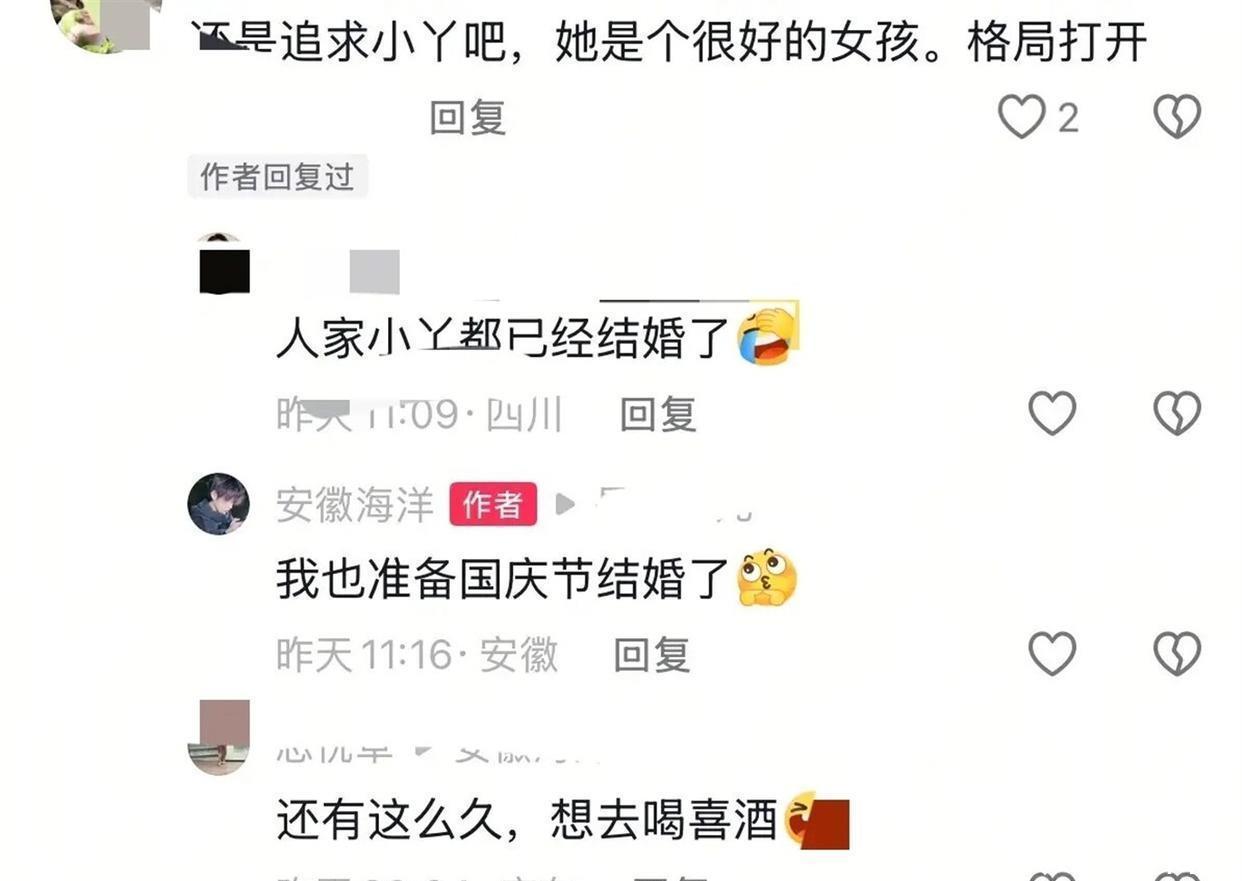Screen dimensions: 1242x881
Task: Dislike the top comment about 格局打开
Action: pyautogui.click(x=1177, y=117)
